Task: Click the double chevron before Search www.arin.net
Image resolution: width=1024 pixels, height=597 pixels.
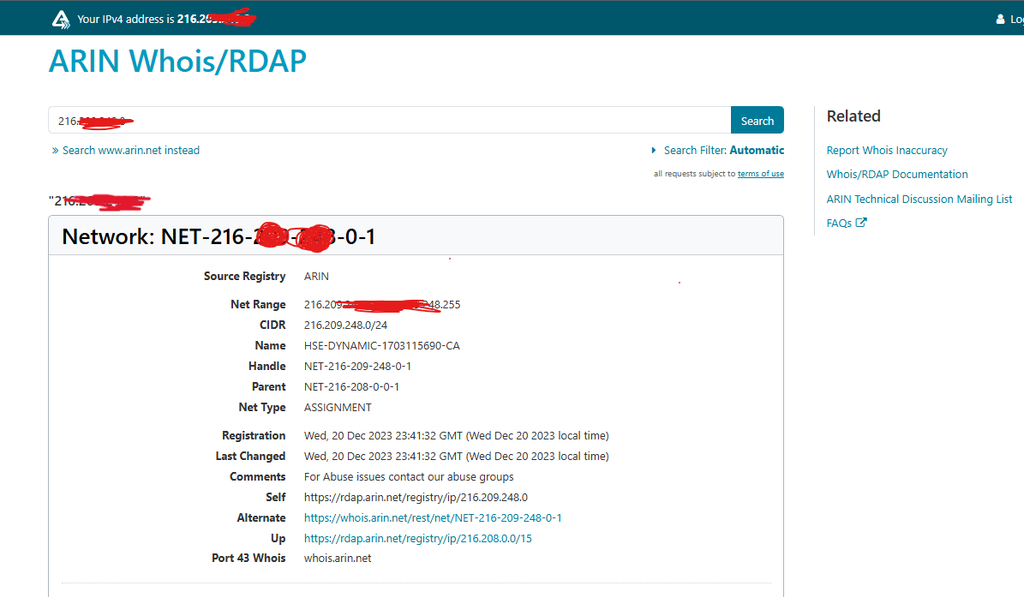Action: pyautogui.click(x=55, y=150)
